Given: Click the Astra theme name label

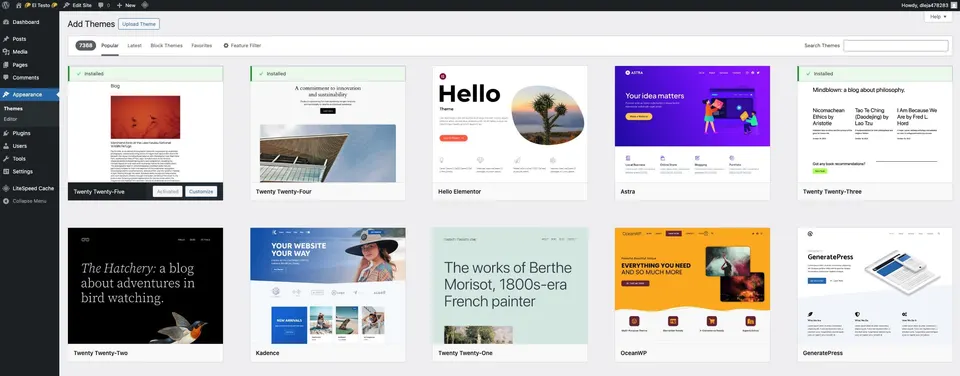Looking at the screenshot, I should pyautogui.click(x=627, y=192).
